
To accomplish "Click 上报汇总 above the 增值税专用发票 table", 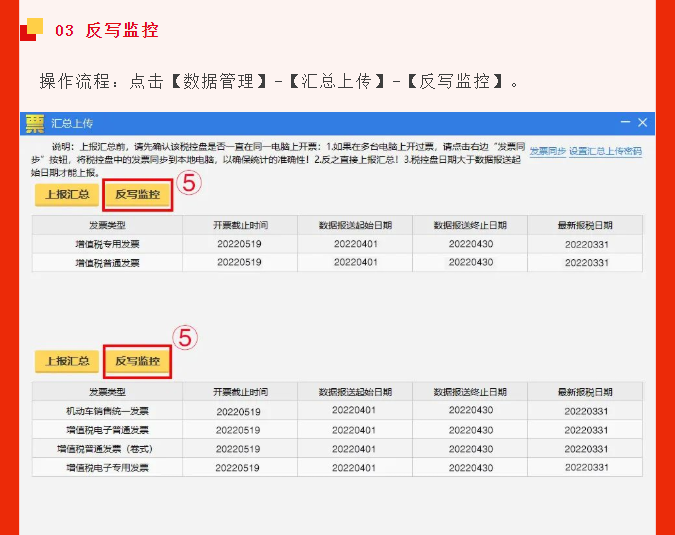I will (67, 195).
